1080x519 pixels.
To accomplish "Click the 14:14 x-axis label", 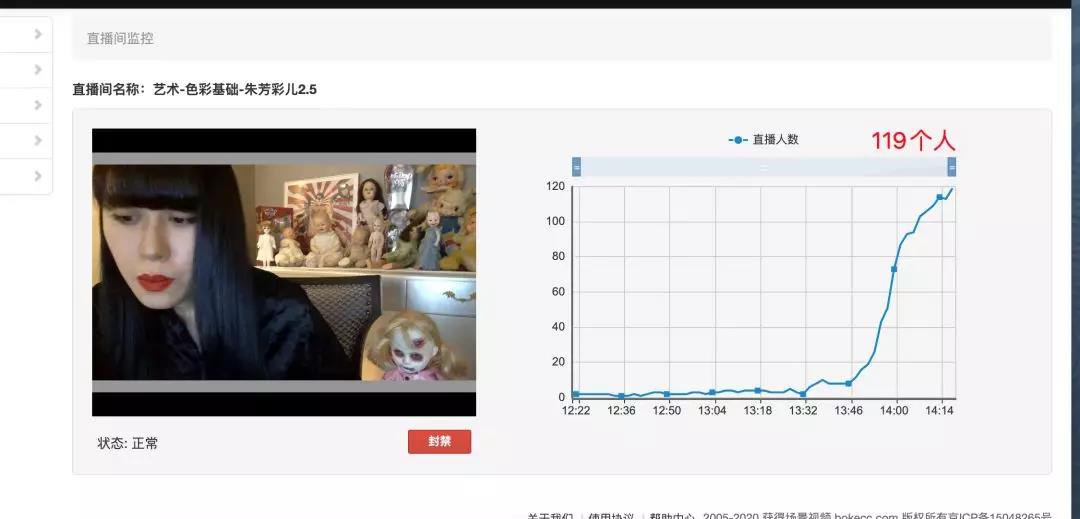I will pyautogui.click(x=939, y=411).
